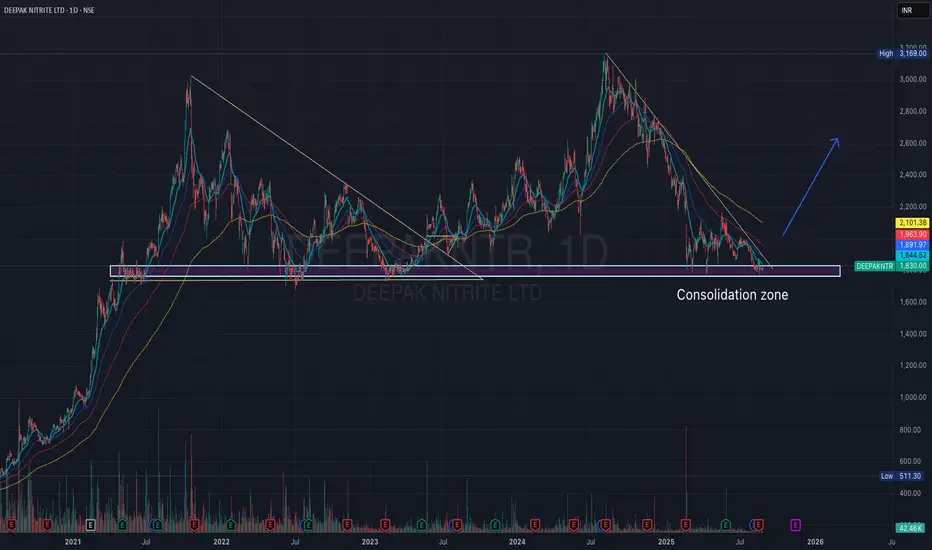Click the red earnings marker just before the 2021 label
The width and height of the screenshot is (932, 550).
click(47, 525)
